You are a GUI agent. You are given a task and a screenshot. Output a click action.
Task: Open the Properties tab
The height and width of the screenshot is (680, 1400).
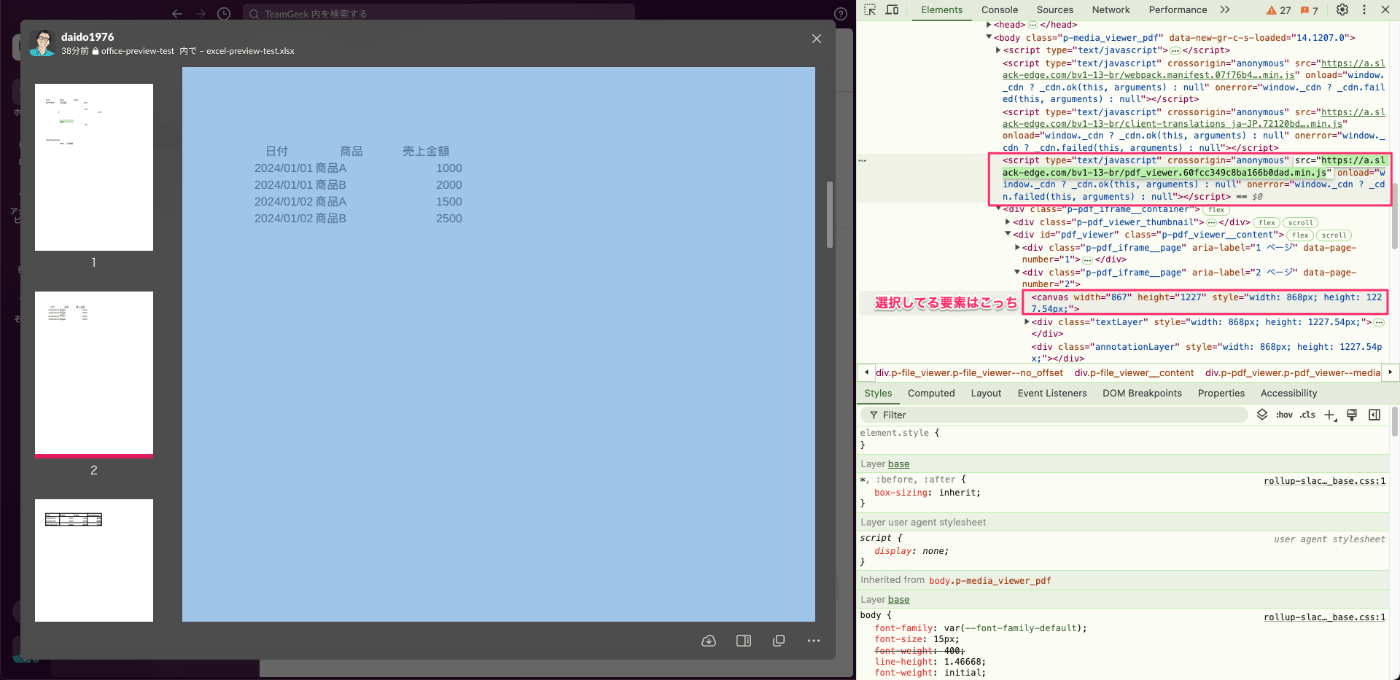point(1221,393)
